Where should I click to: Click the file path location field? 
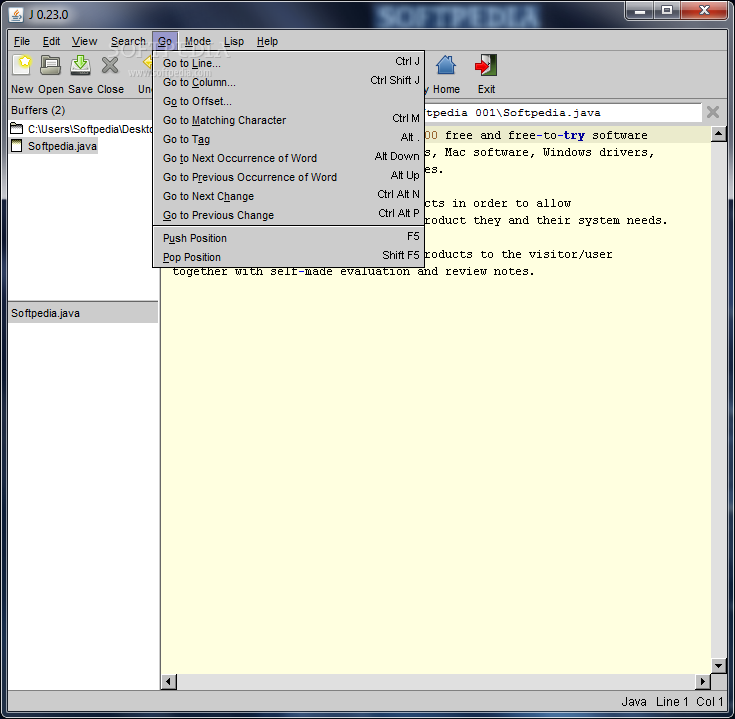pyautogui.click(x=562, y=112)
